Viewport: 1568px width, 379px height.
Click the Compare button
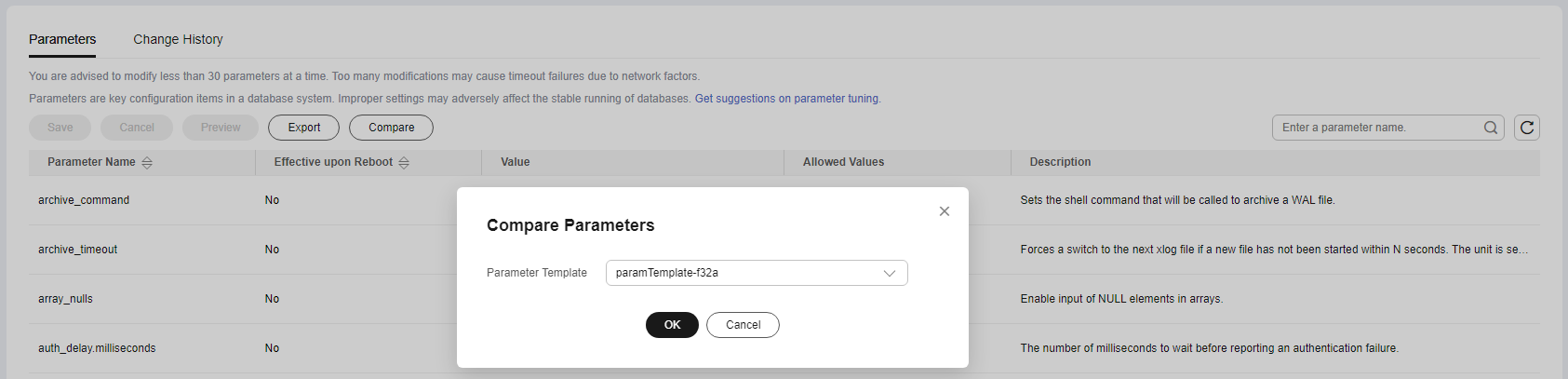pos(391,128)
